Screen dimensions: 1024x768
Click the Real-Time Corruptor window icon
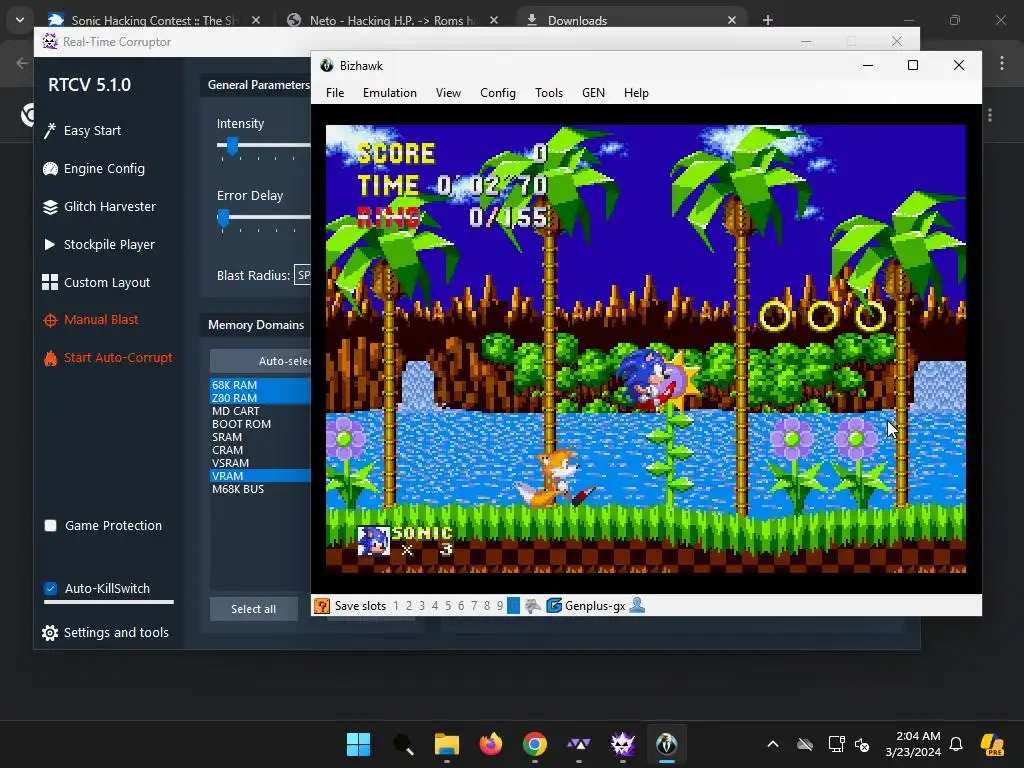point(50,41)
